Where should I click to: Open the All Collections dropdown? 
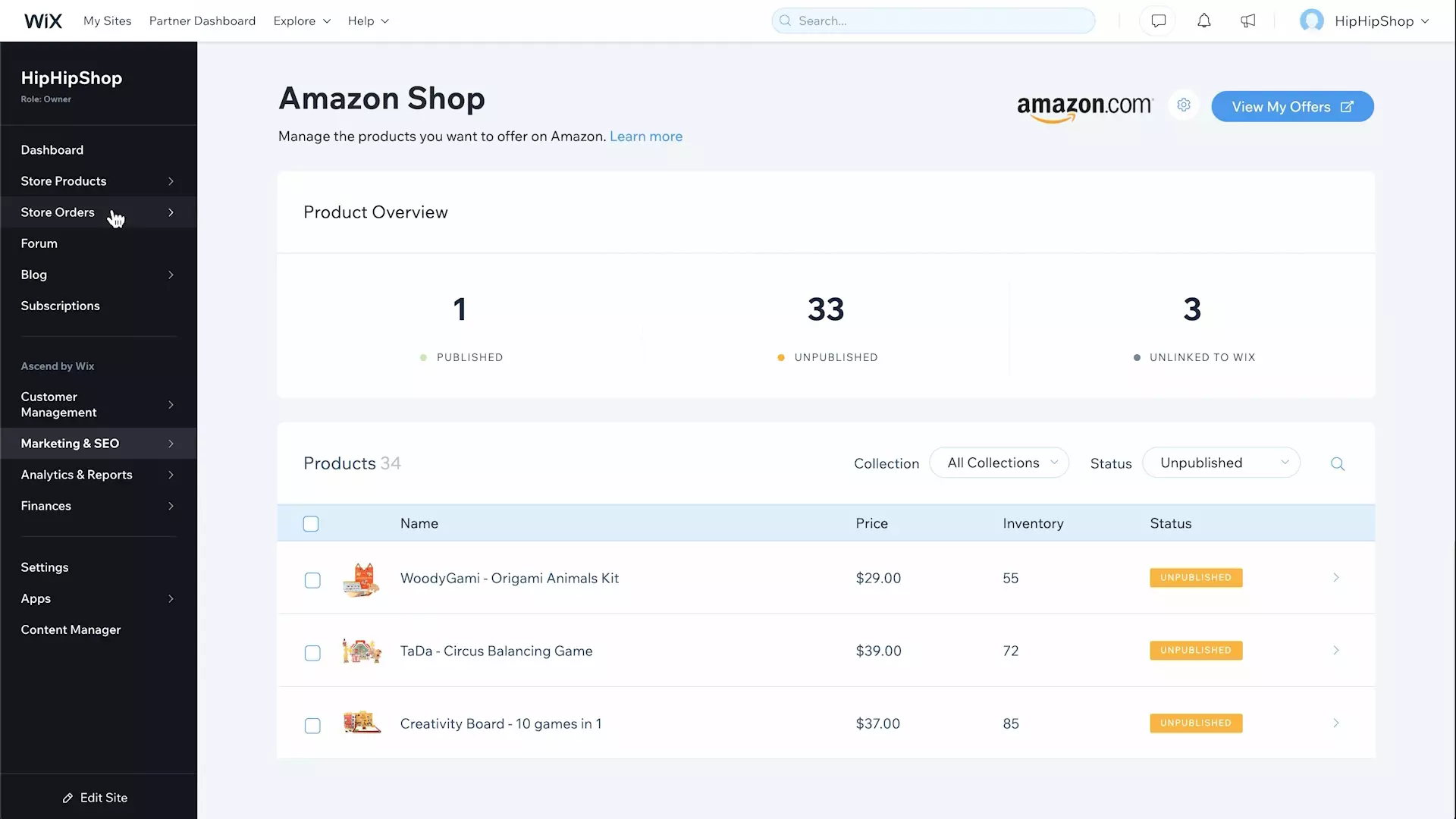click(x=999, y=463)
